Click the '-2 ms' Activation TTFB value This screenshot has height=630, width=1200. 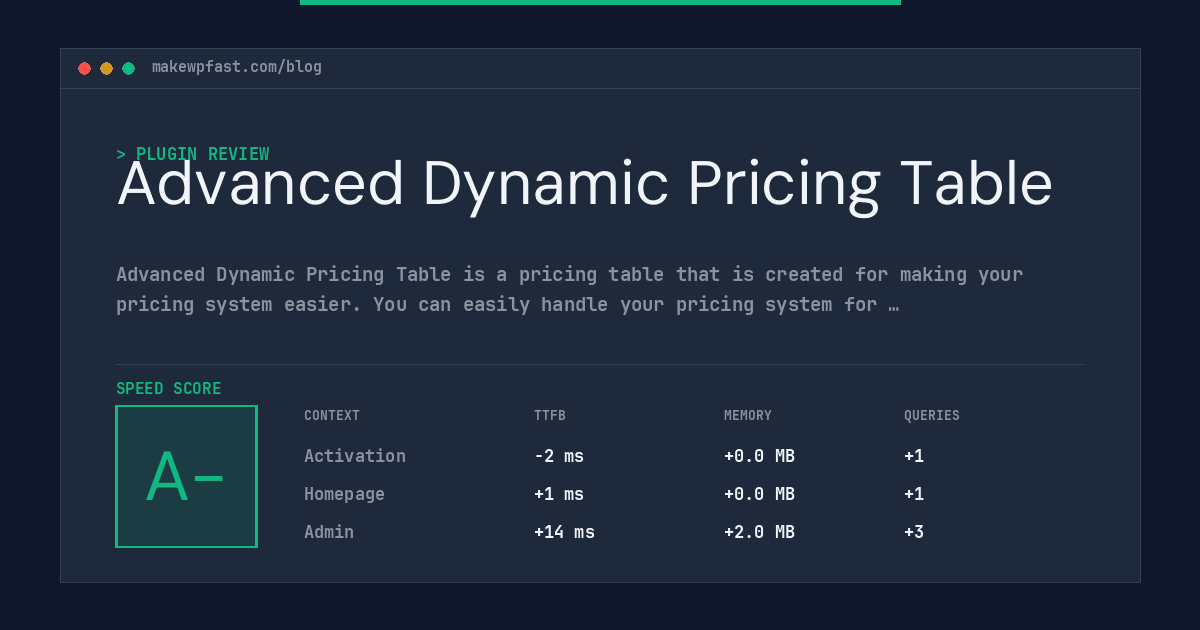point(559,456)
